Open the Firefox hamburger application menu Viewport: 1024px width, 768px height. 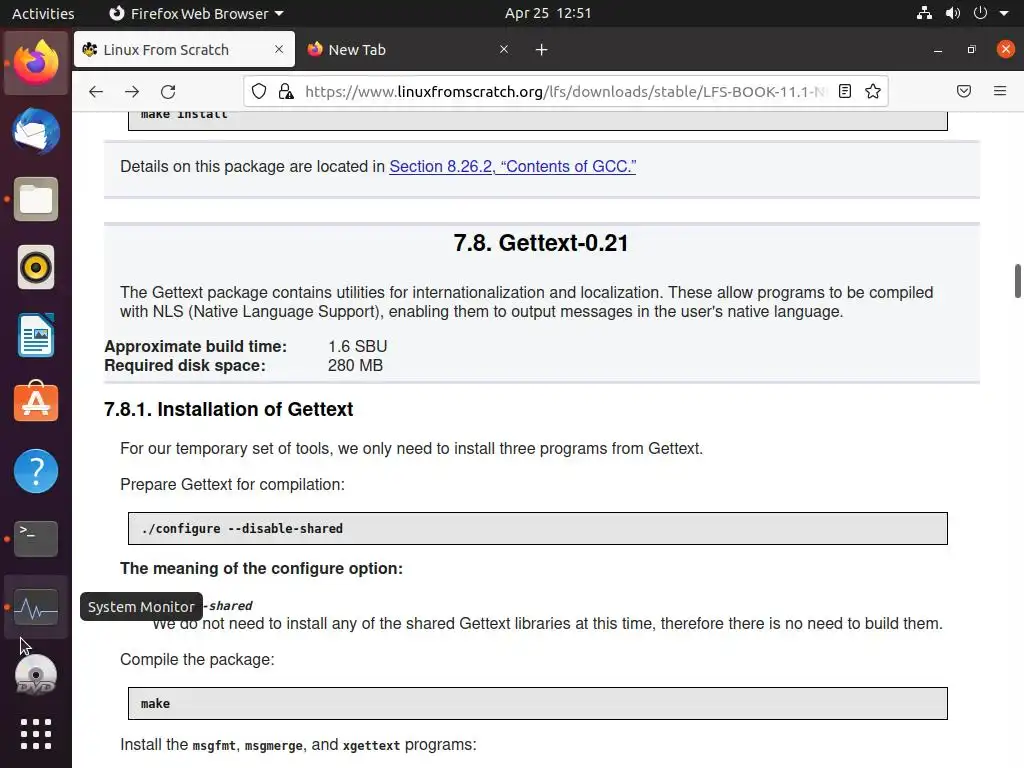[1000, 91]
